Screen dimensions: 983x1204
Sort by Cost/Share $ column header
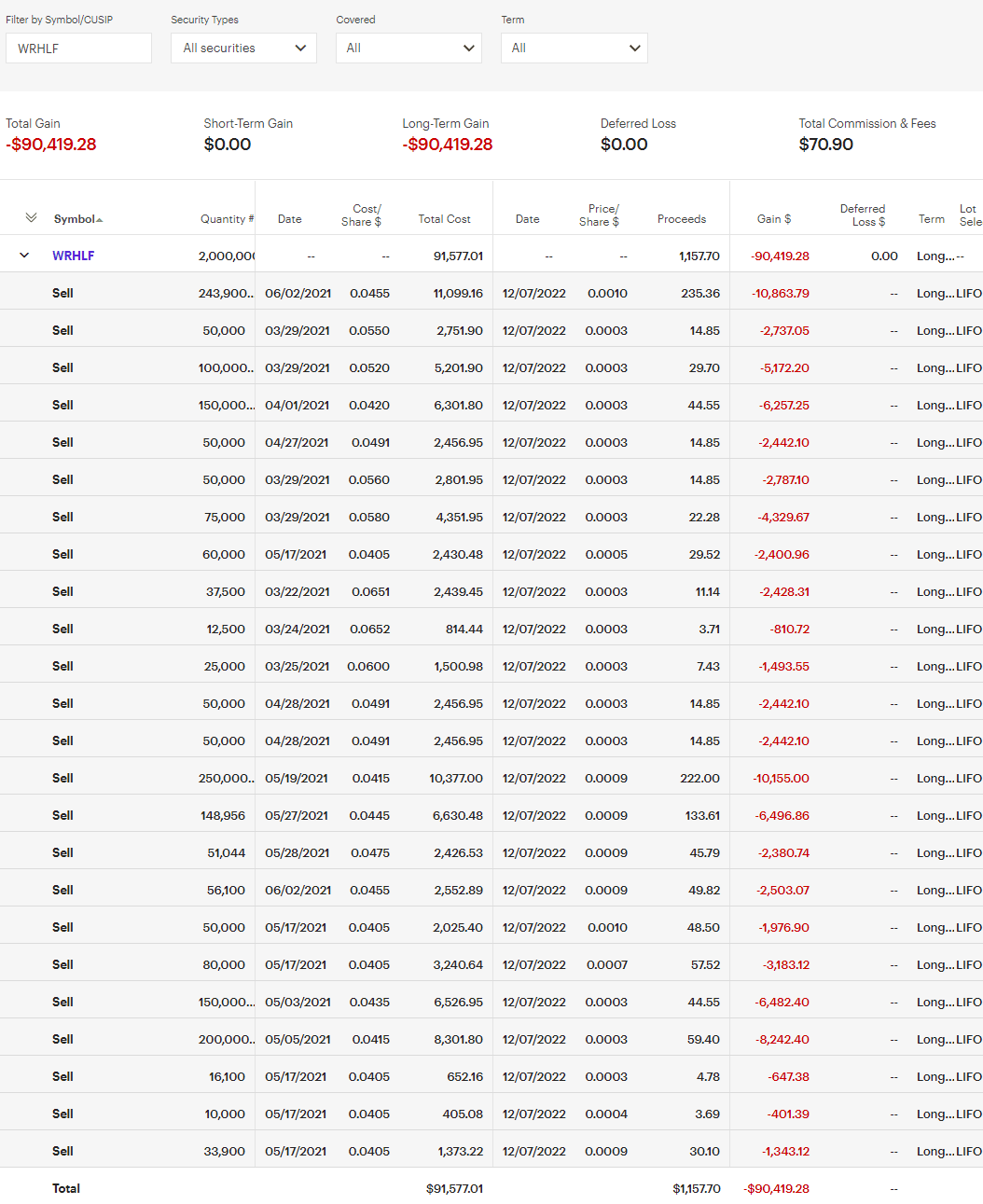(362, 215)
